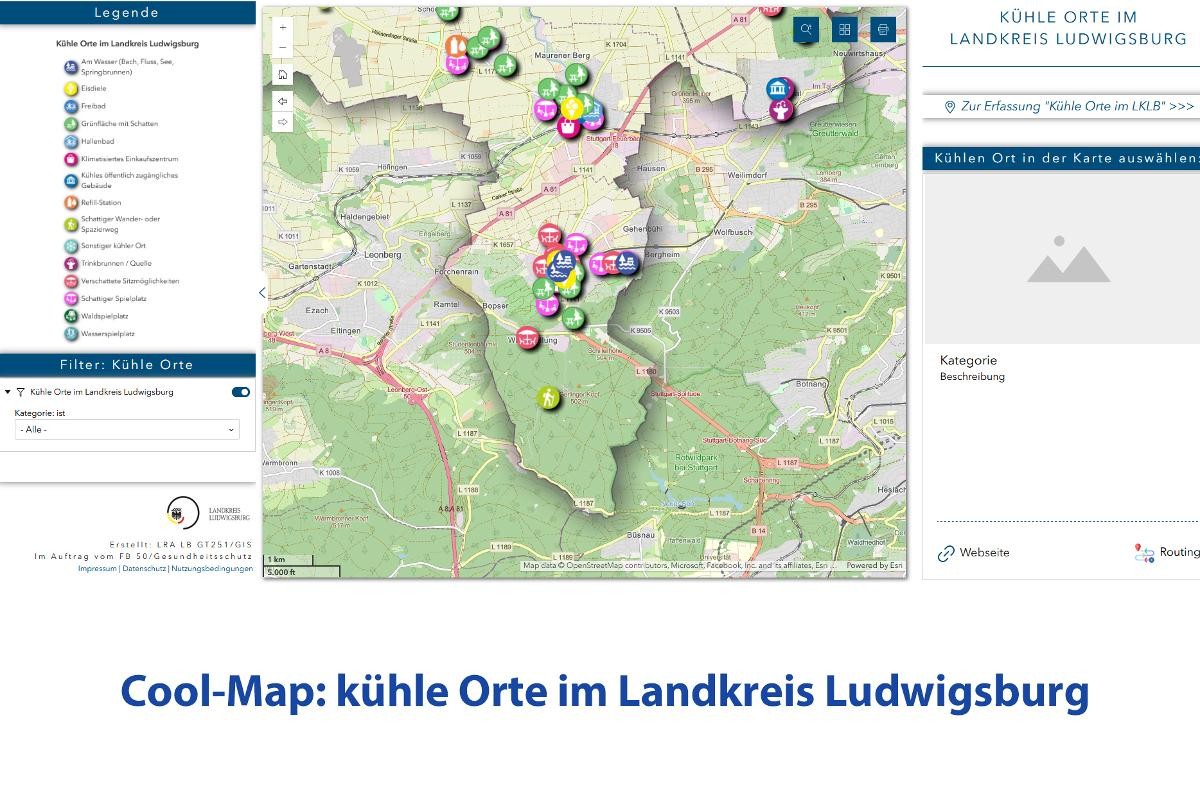Click the Routing button
1200x797 pixels.
1170,552
